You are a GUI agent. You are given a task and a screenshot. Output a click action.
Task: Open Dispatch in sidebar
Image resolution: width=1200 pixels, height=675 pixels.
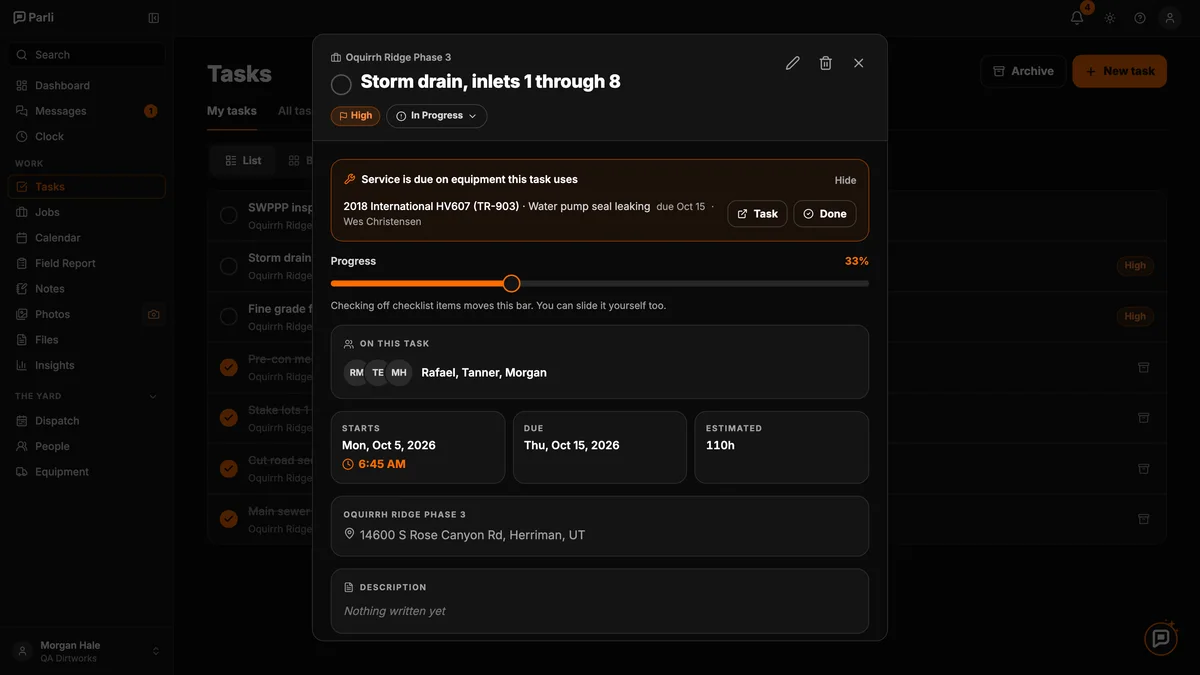pyautogui.click(x=87, y=421)
